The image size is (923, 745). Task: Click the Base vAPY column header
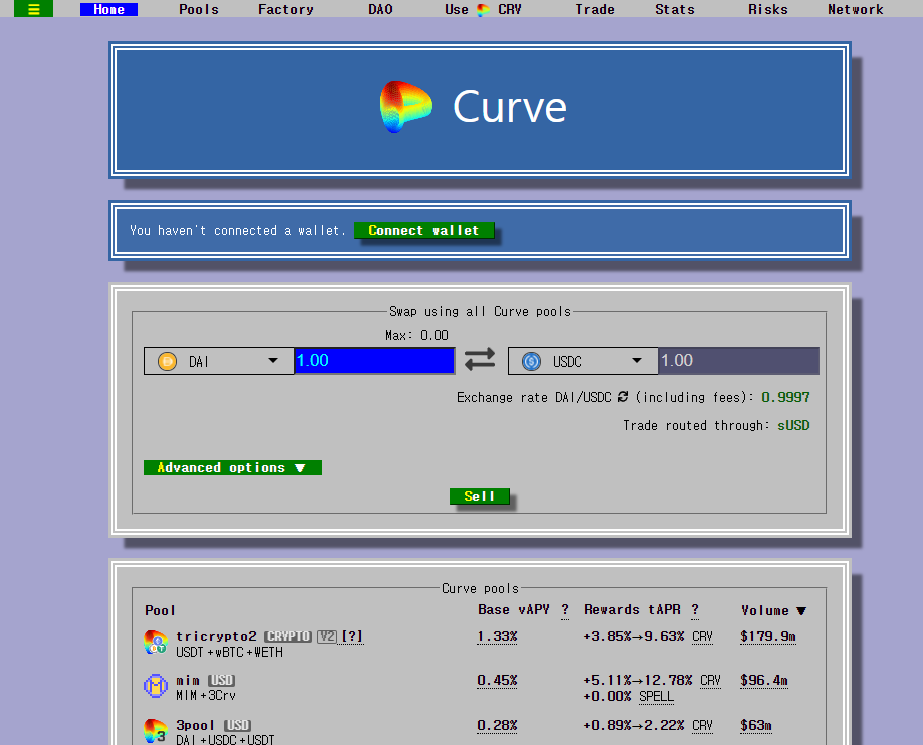[x=514, y=610]
